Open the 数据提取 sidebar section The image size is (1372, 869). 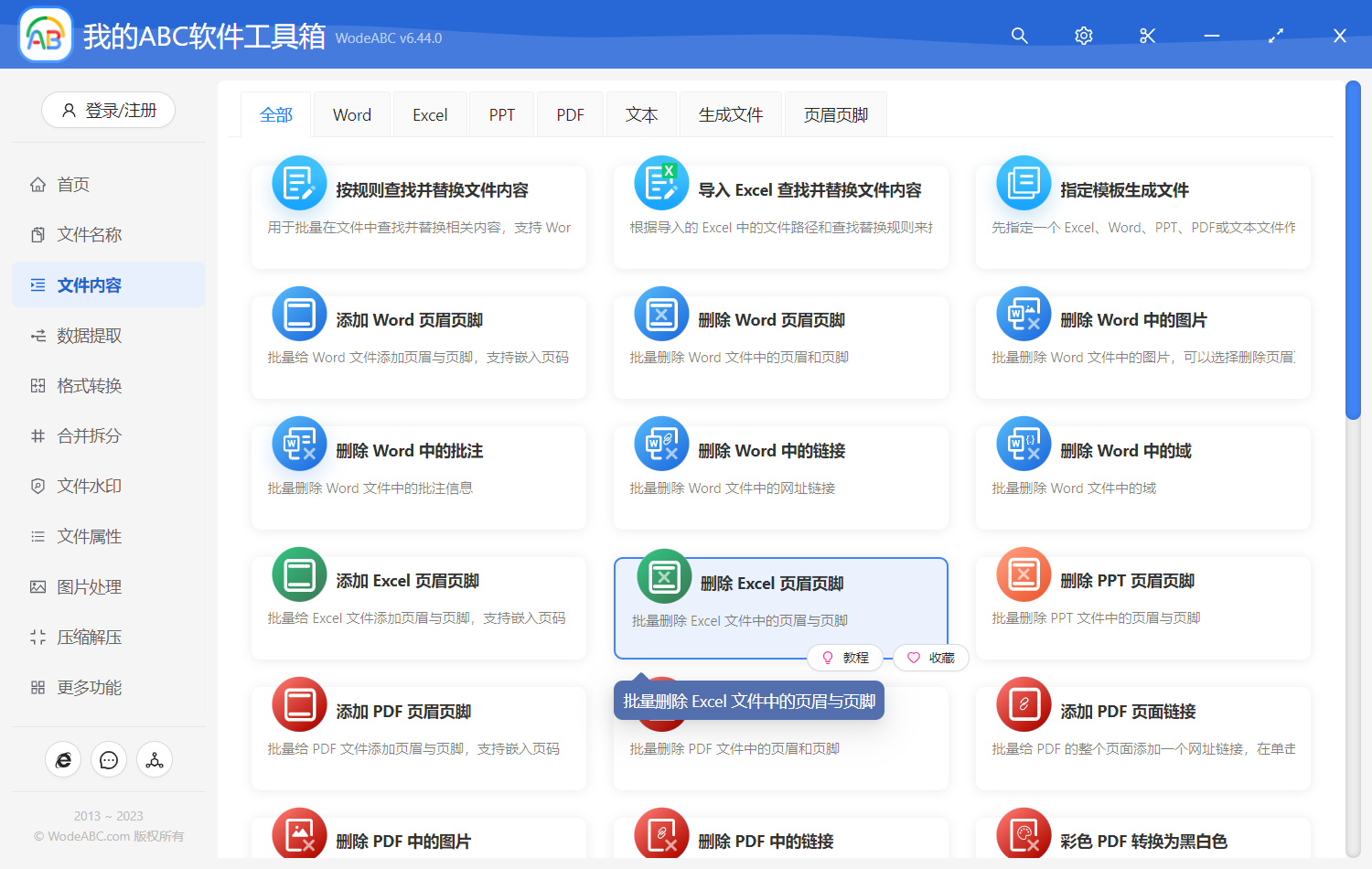click(89, 335)
